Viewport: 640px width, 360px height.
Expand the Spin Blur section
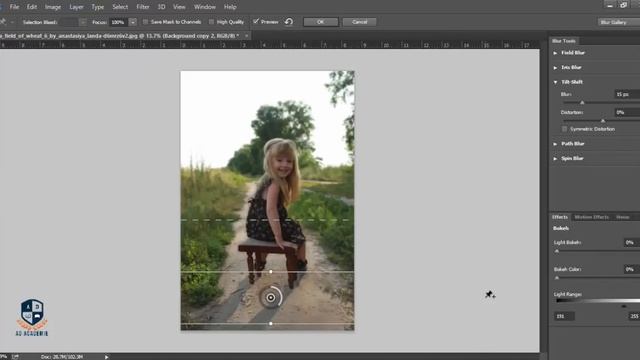[x=555, y=158]
